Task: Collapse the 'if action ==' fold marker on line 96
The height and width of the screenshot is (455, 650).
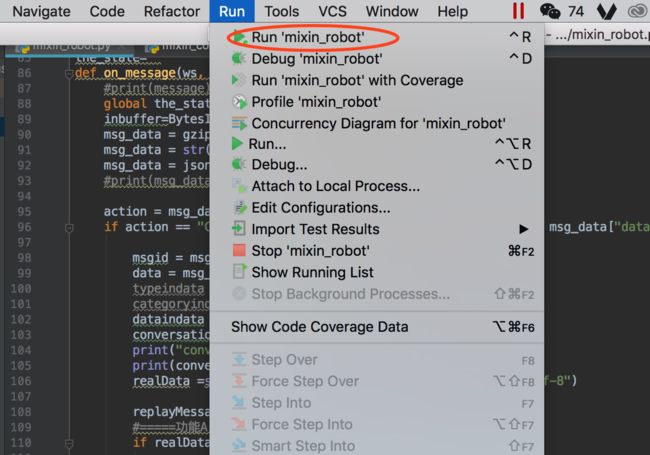Action: 69,228
